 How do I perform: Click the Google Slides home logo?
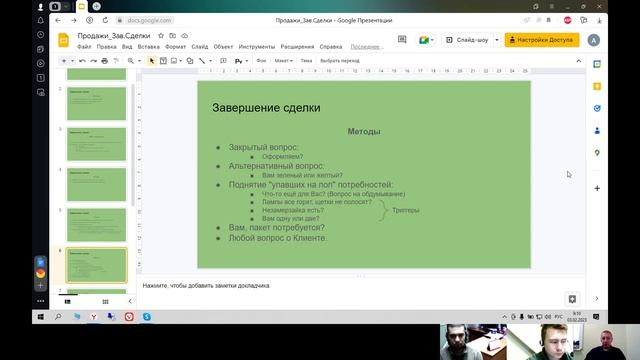pos(63,40)
